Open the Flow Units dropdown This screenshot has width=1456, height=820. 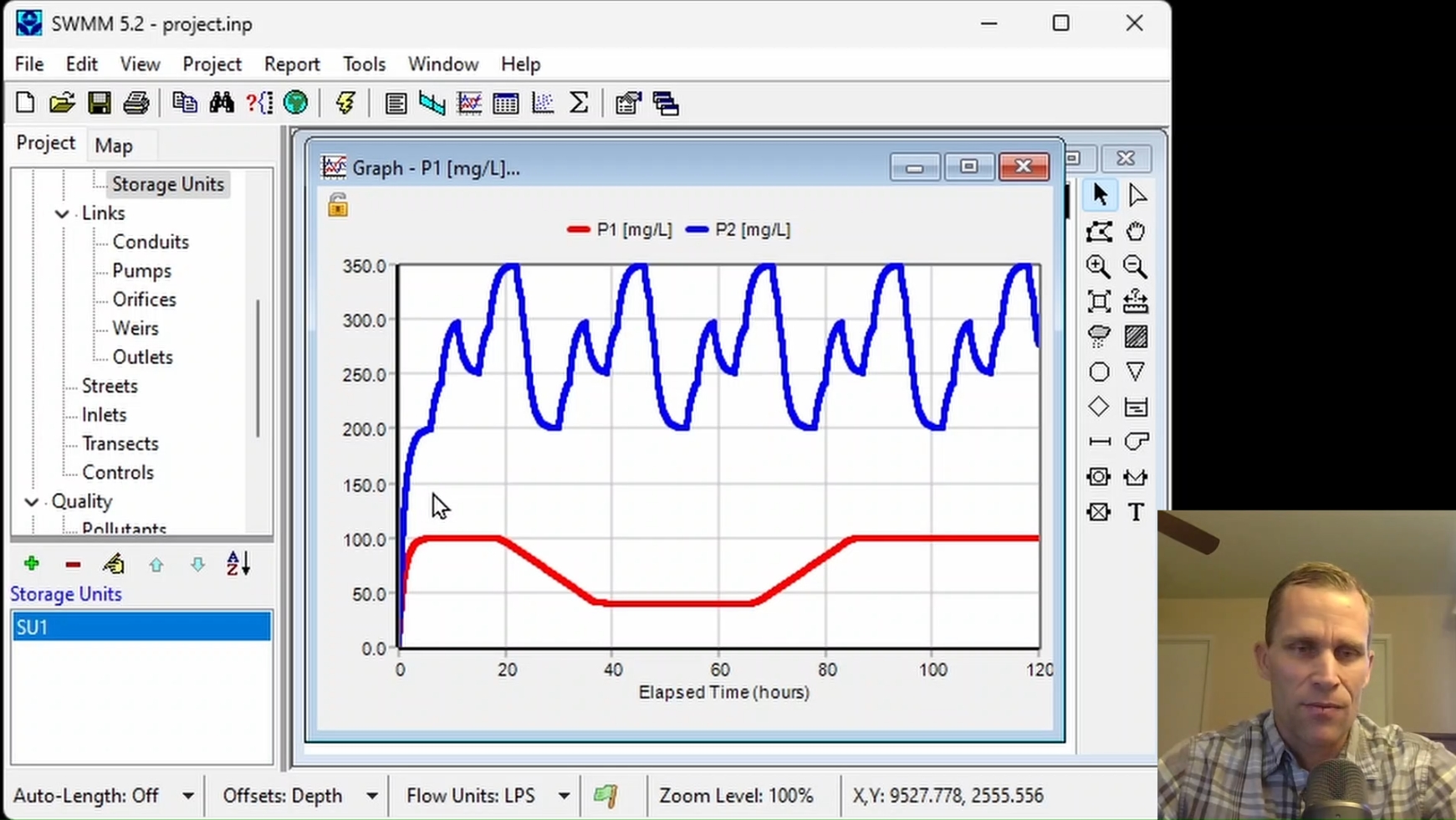pos(565,796)
